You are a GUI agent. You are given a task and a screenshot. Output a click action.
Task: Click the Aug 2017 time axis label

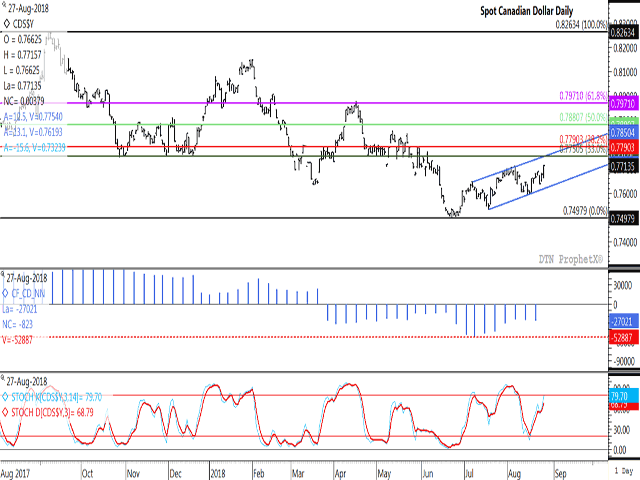point(16,473)
